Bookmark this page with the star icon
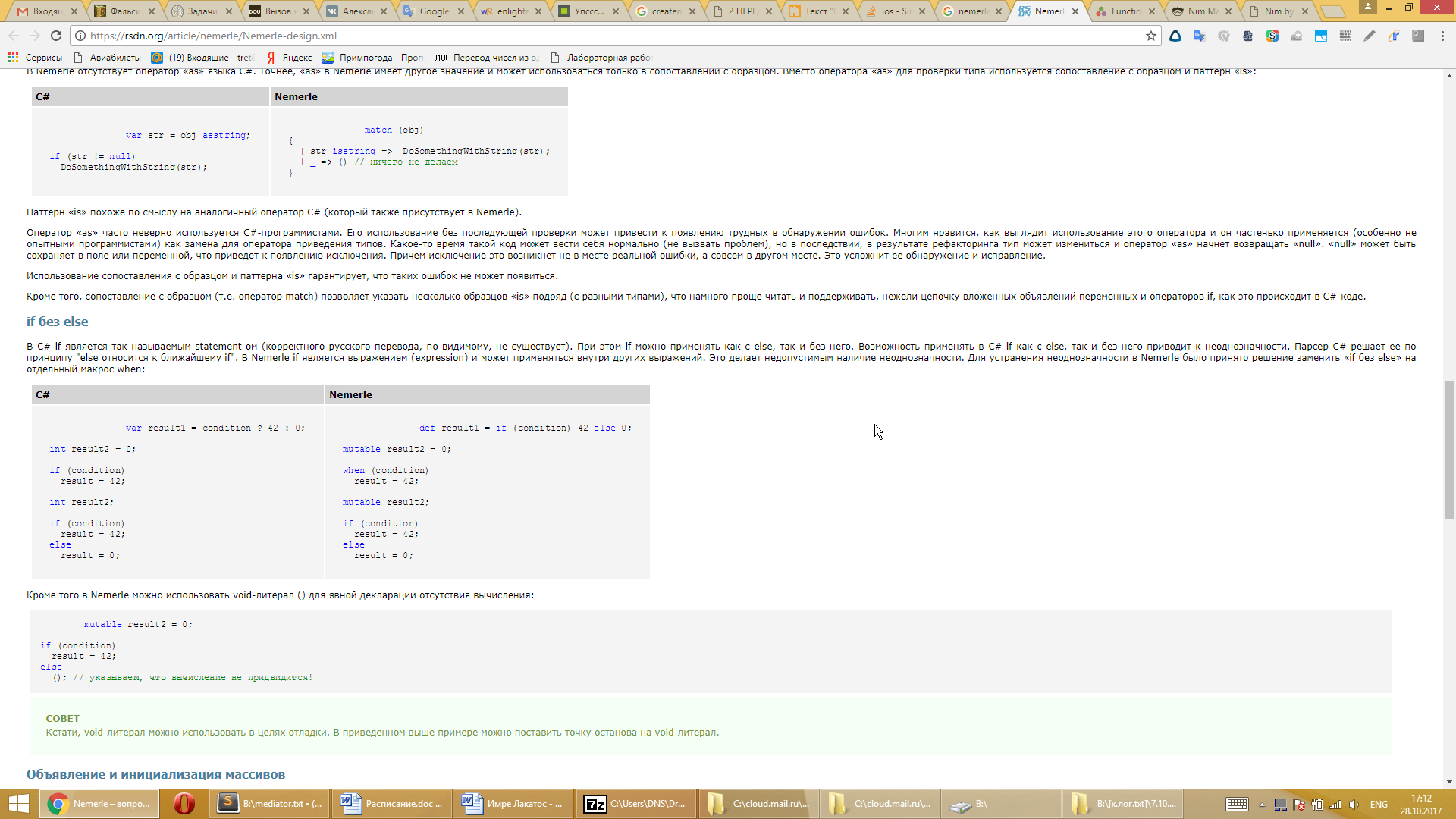This screenshot has width=1456, height=819. (x=1150, y=36)
